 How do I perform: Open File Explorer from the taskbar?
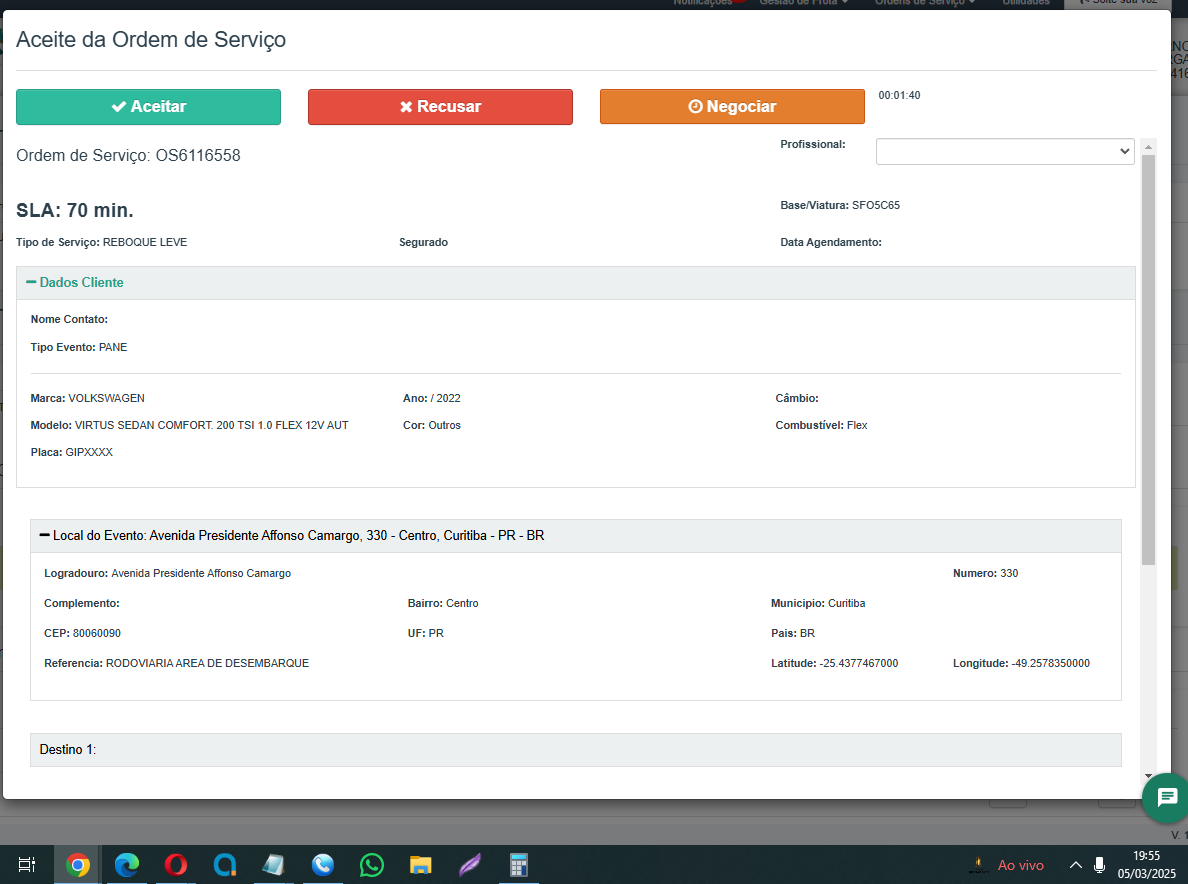coord(420,865)
